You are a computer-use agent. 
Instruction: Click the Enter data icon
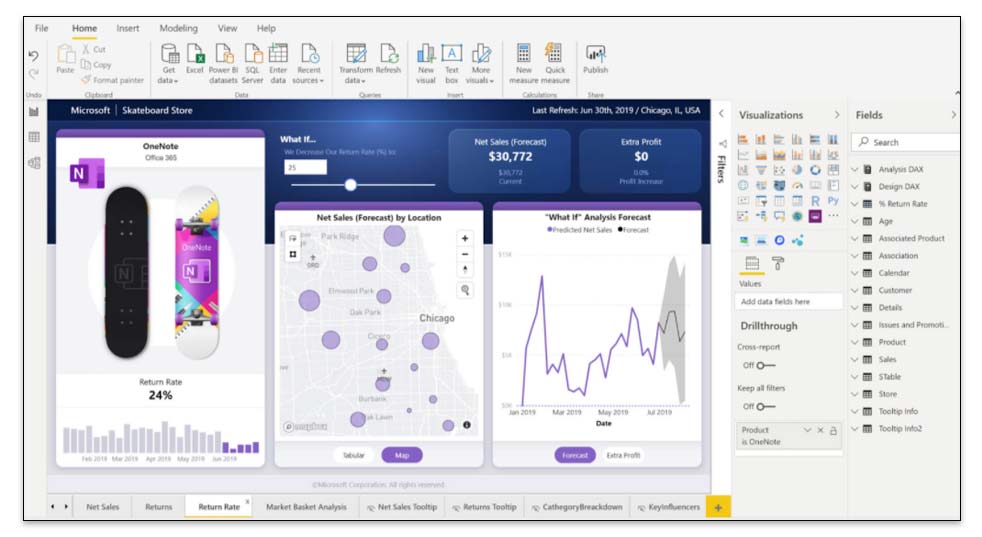click(x=278, y=54)
